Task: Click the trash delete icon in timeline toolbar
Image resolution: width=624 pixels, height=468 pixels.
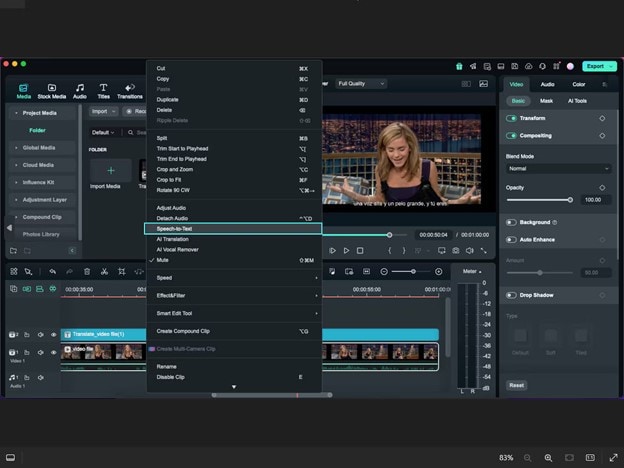Action: tap(87, 271)
